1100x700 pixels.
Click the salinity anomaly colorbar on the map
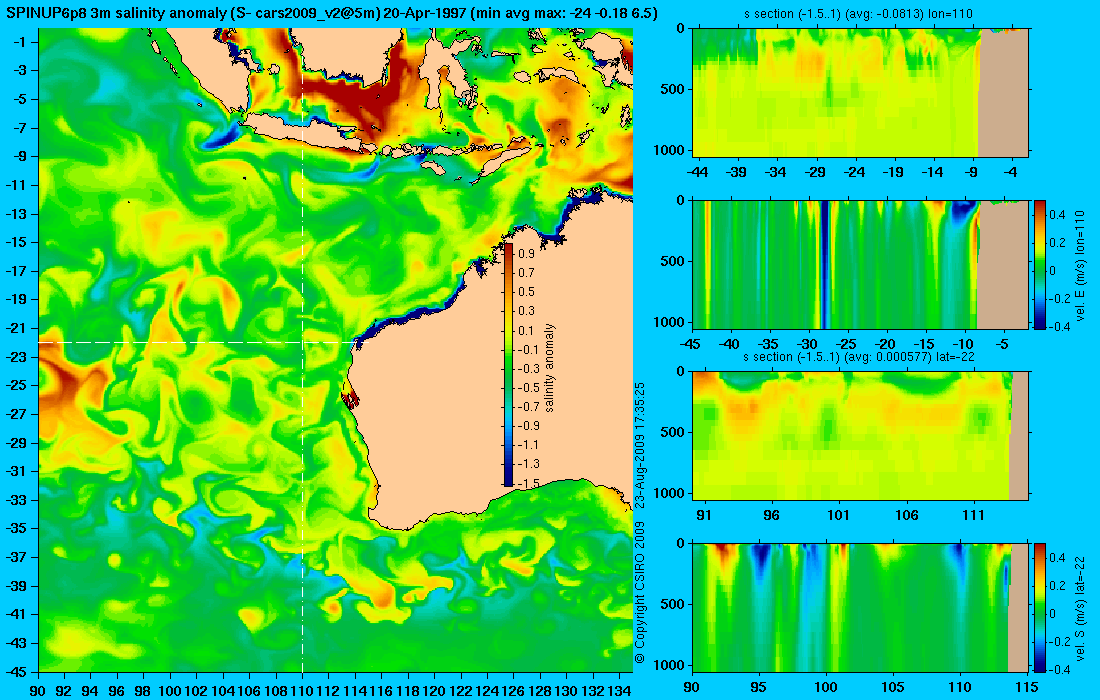pyautogui.click(x=509, y=365)
